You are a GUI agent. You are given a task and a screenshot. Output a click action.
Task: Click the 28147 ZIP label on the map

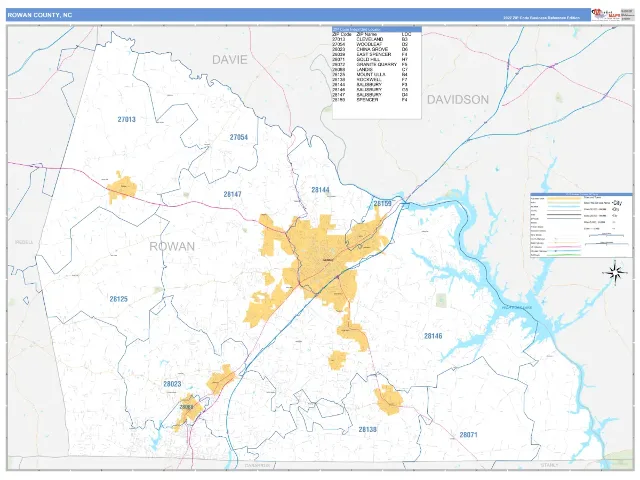[233, 194]
